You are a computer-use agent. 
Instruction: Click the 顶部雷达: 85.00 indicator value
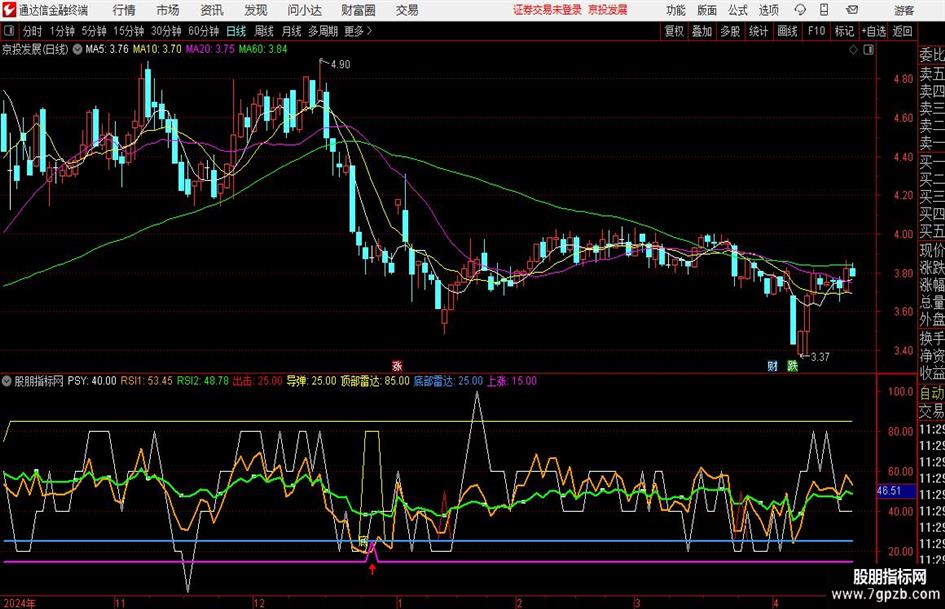375,381
